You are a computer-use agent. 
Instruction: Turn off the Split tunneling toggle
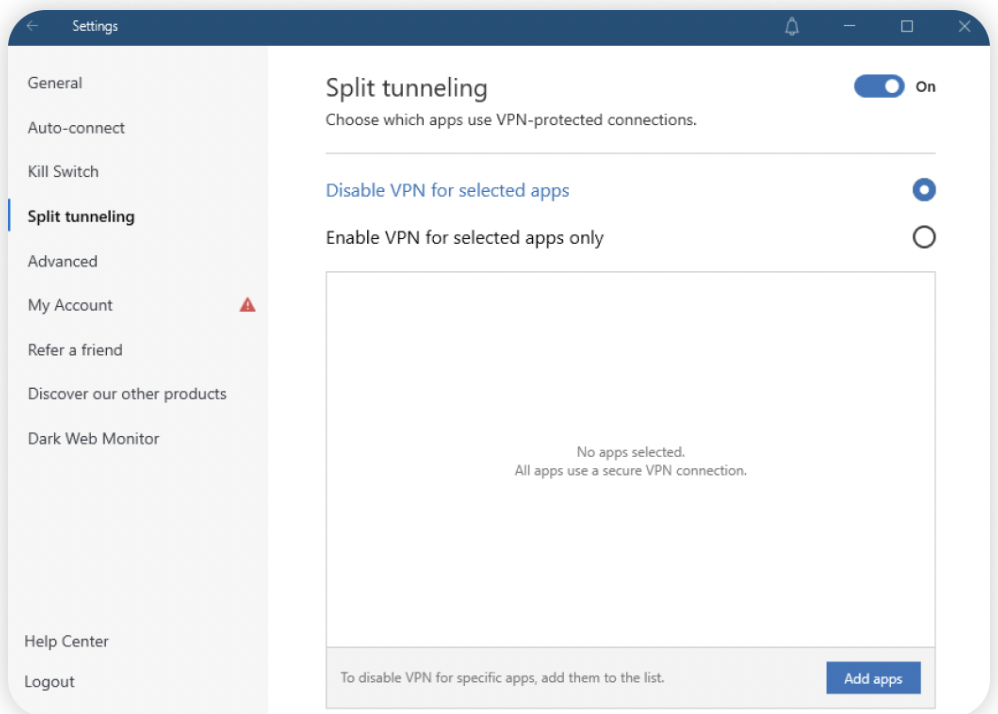(x=879, y=87)
